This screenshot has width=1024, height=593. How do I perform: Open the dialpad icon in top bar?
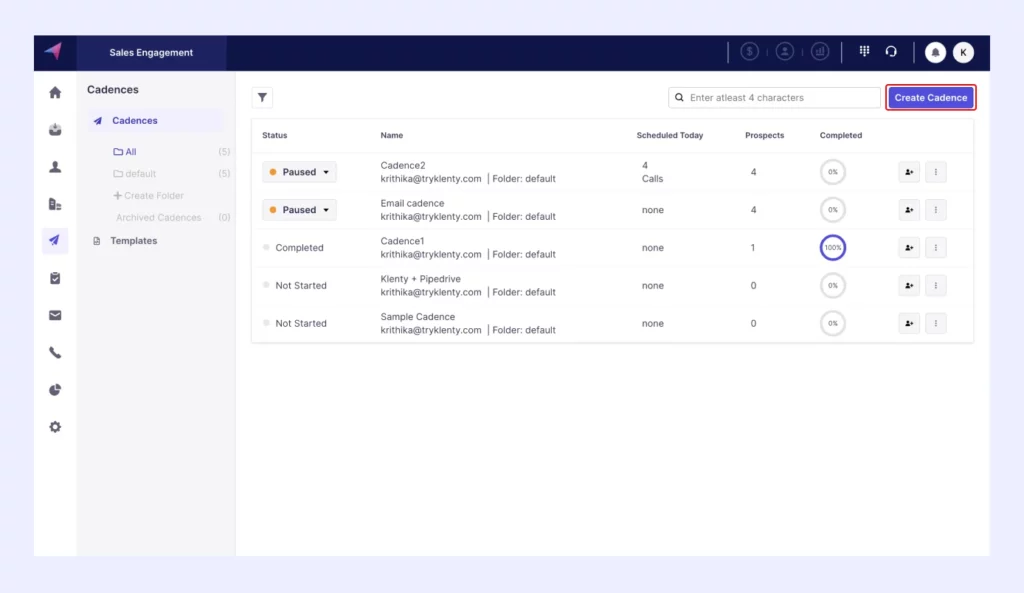click(864, 51)
